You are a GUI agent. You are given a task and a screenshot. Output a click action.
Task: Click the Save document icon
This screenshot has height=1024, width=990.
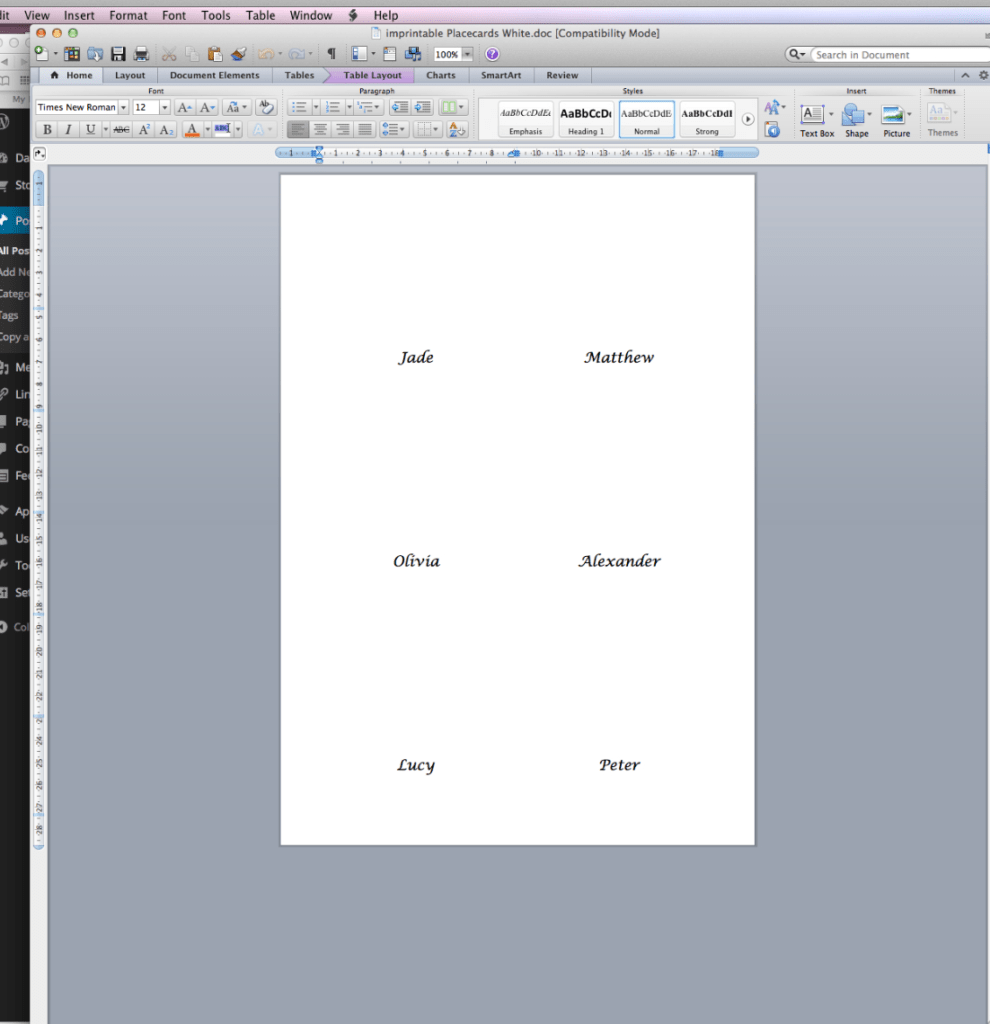pyautogui.click(x=119, y=54)
